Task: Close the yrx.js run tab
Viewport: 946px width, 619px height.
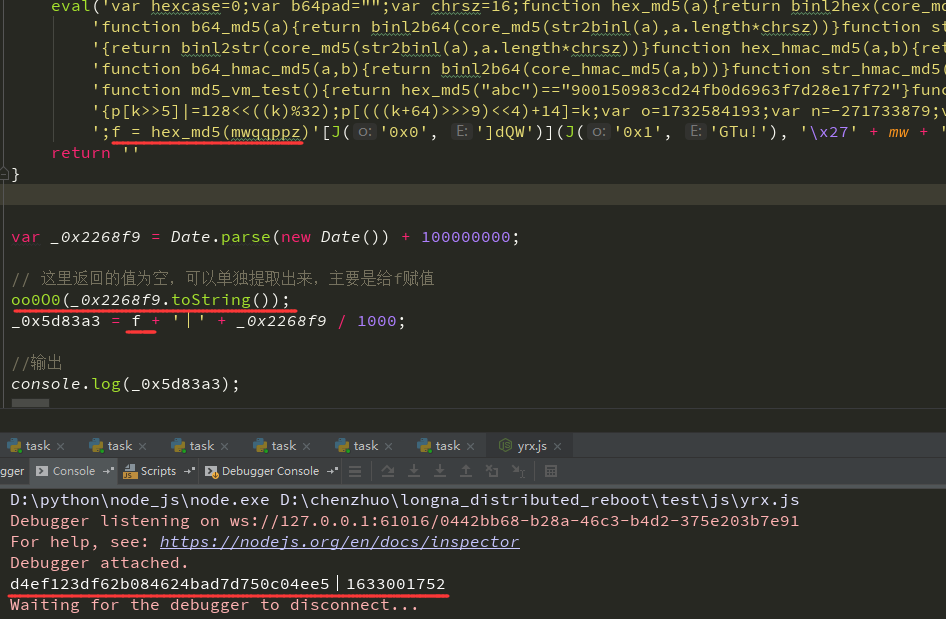Action: [x=558, y=447]
